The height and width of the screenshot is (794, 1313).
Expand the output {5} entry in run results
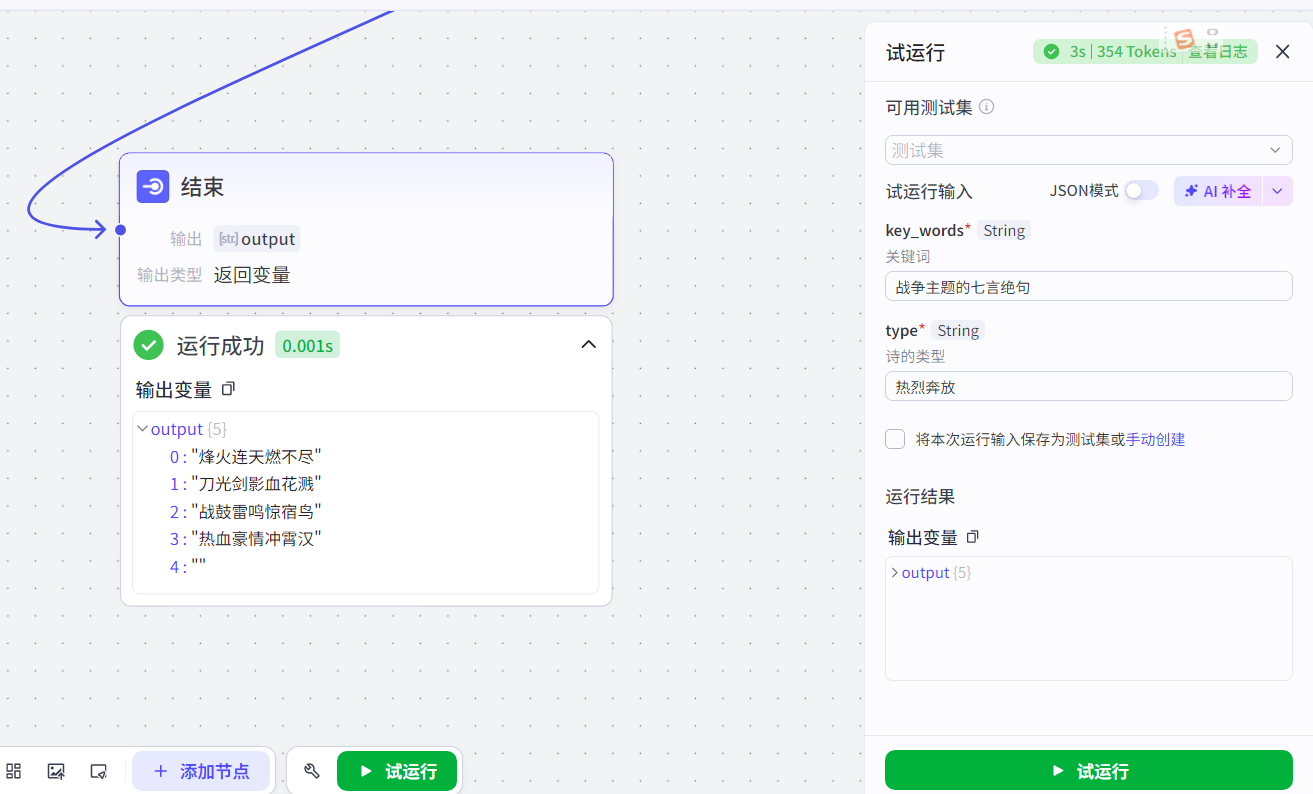(x=894, y=573)
